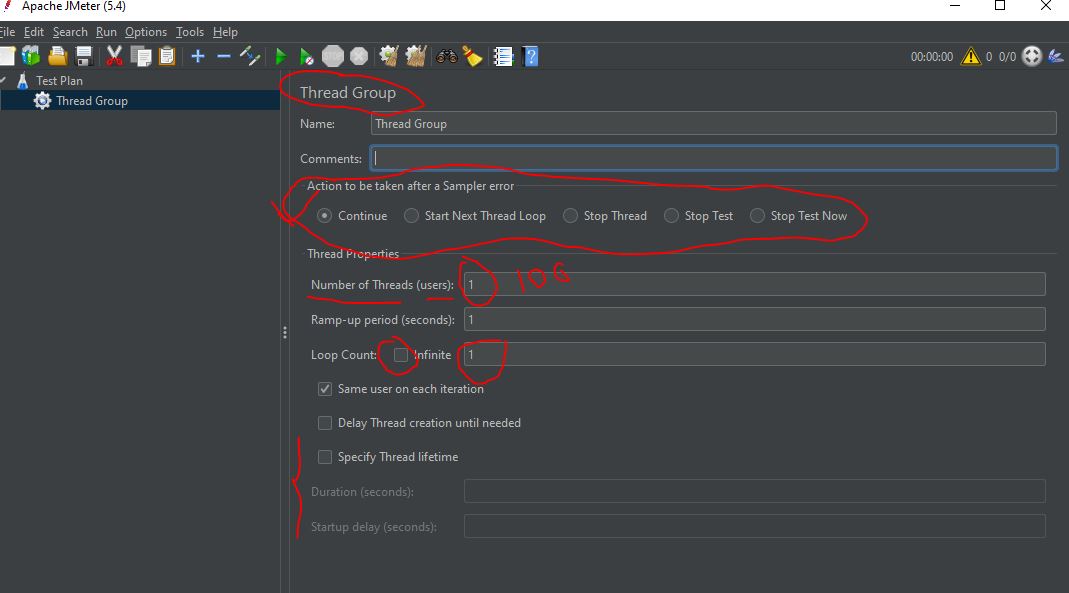Screen dimensions: 1069x593
Task: Select Start Next Thread Loop option
Action: tap(411, 216)
